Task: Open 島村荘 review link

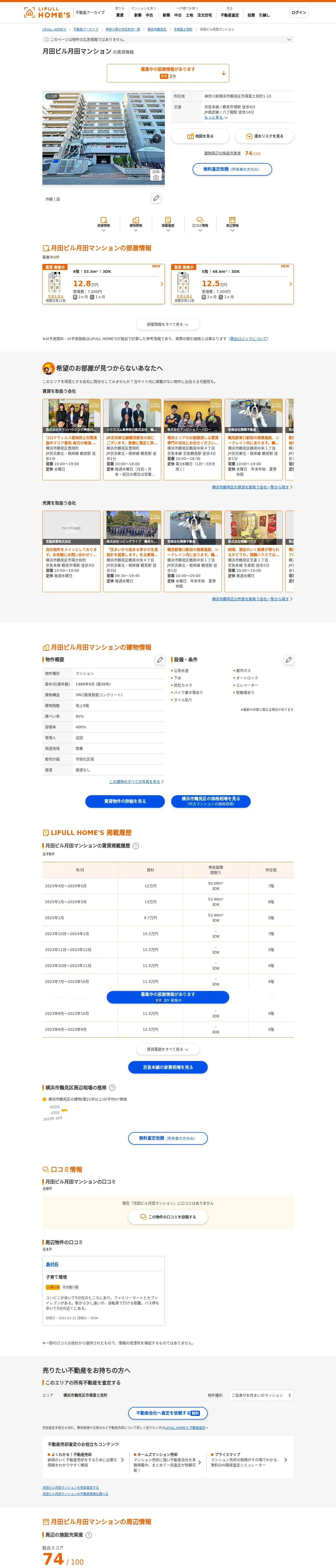Action: [52, 1265]
